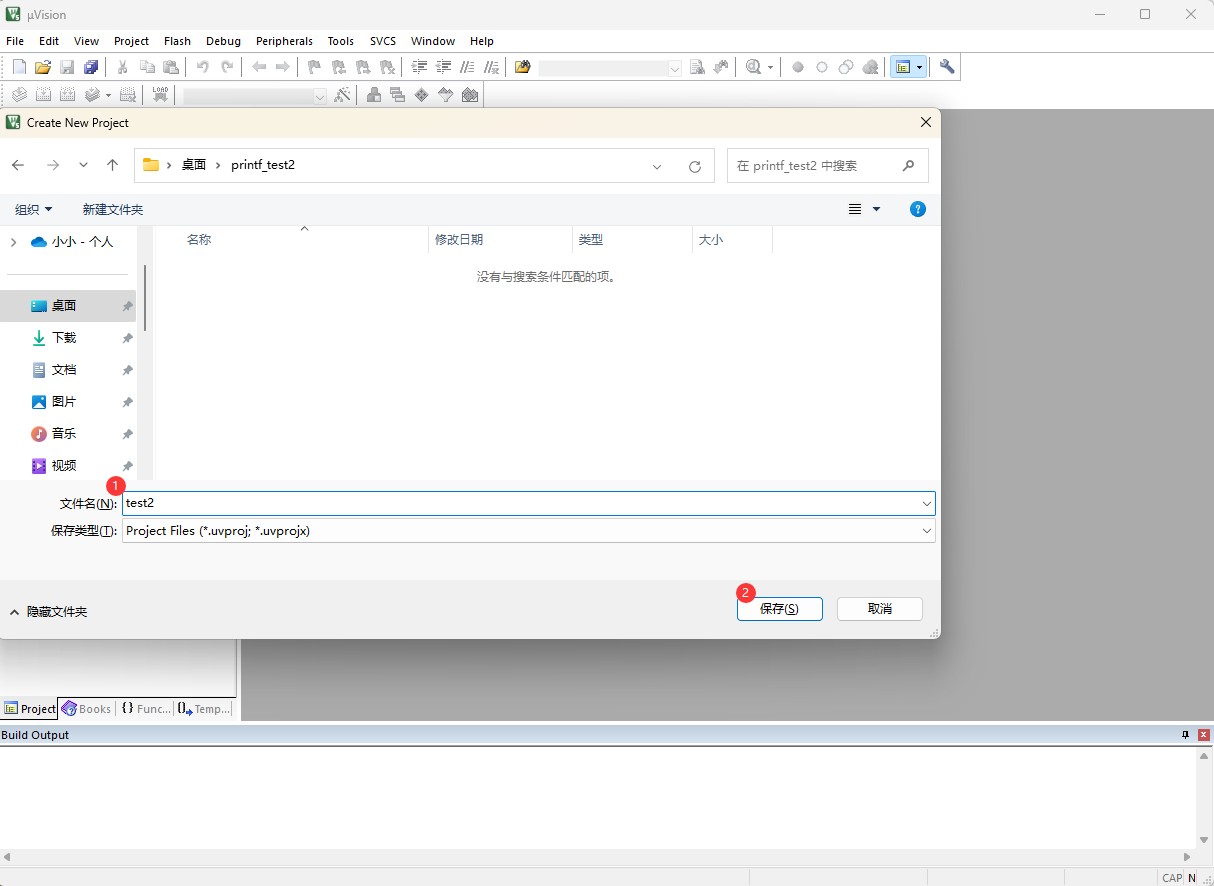Screen dimensions: 1214x886
Task: Click the 保存(S) button
Action: coord(779,608)
